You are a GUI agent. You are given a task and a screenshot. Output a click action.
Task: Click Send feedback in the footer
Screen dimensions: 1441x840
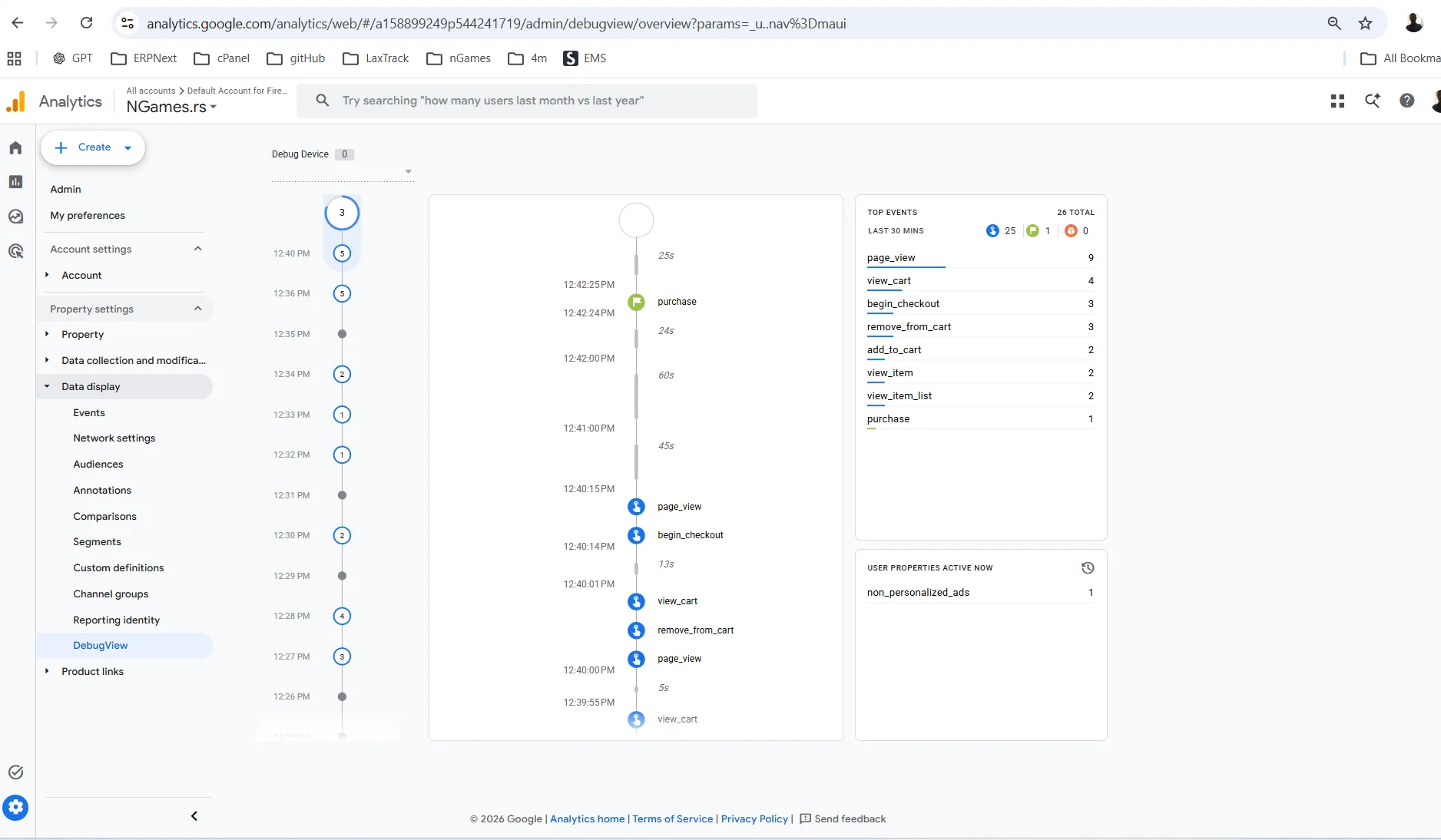tap(843, 819)
